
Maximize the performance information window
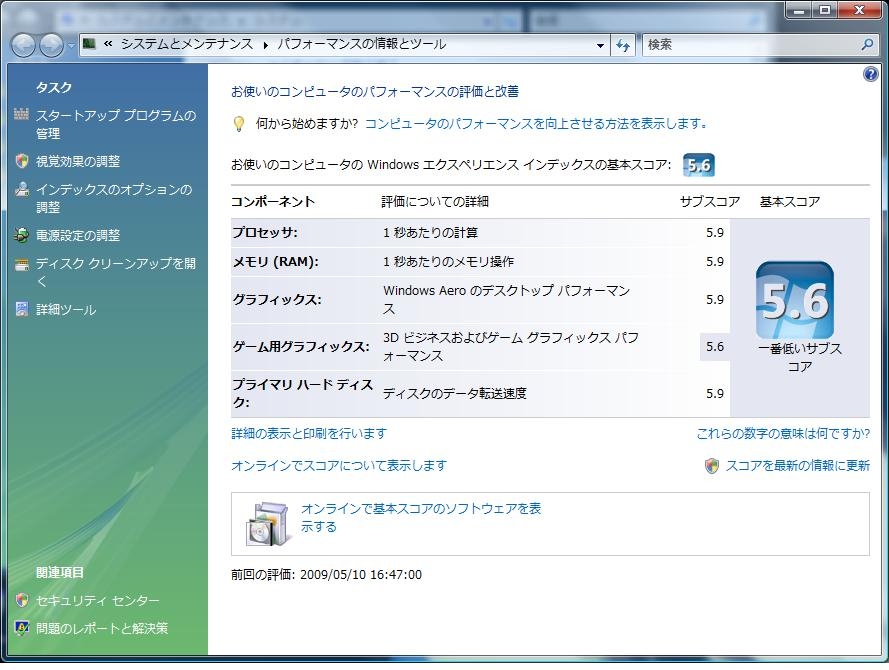tap(825, 10)
